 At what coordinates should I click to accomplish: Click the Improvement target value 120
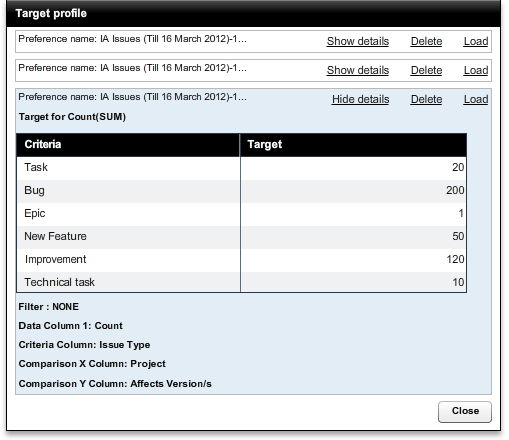(x=455, y=259)
